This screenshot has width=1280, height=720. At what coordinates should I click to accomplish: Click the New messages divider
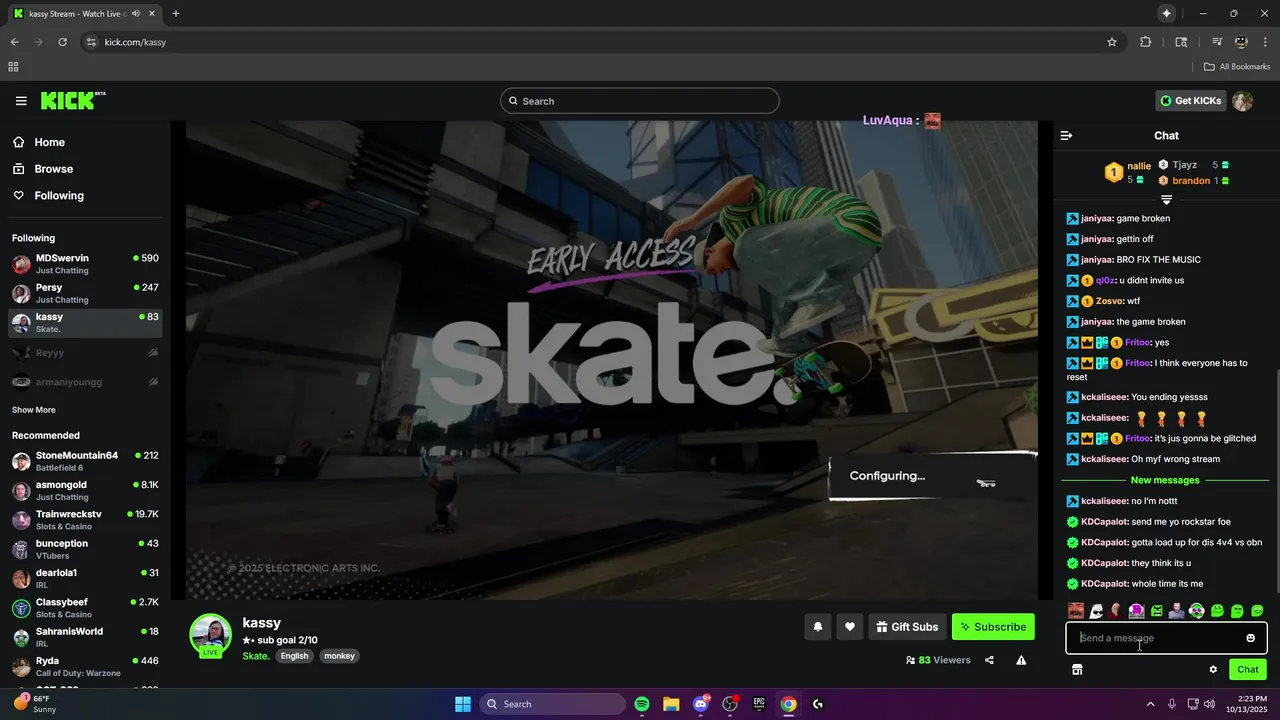[x=1165, y=480]
